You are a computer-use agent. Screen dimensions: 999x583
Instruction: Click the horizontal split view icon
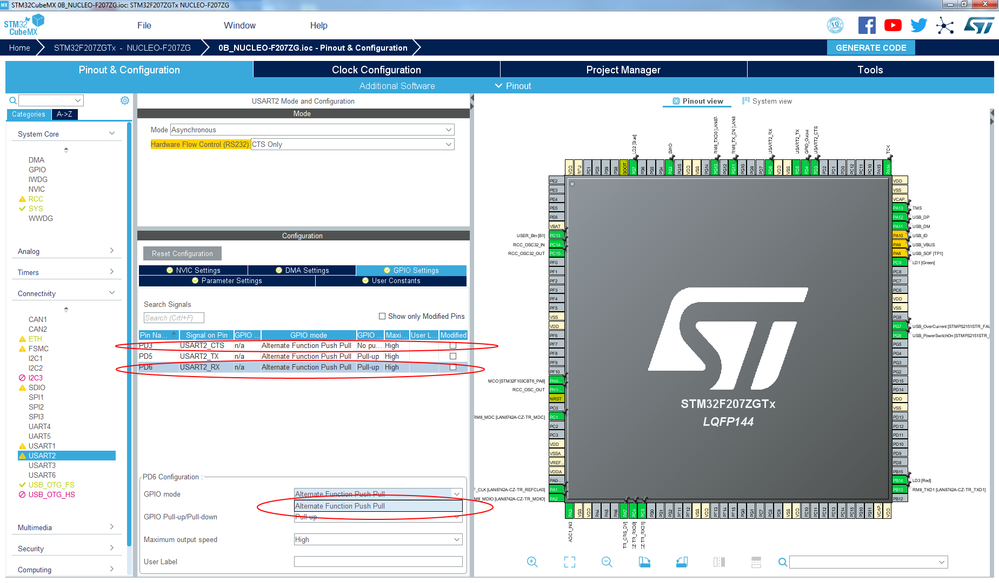(x=756, y=562)
